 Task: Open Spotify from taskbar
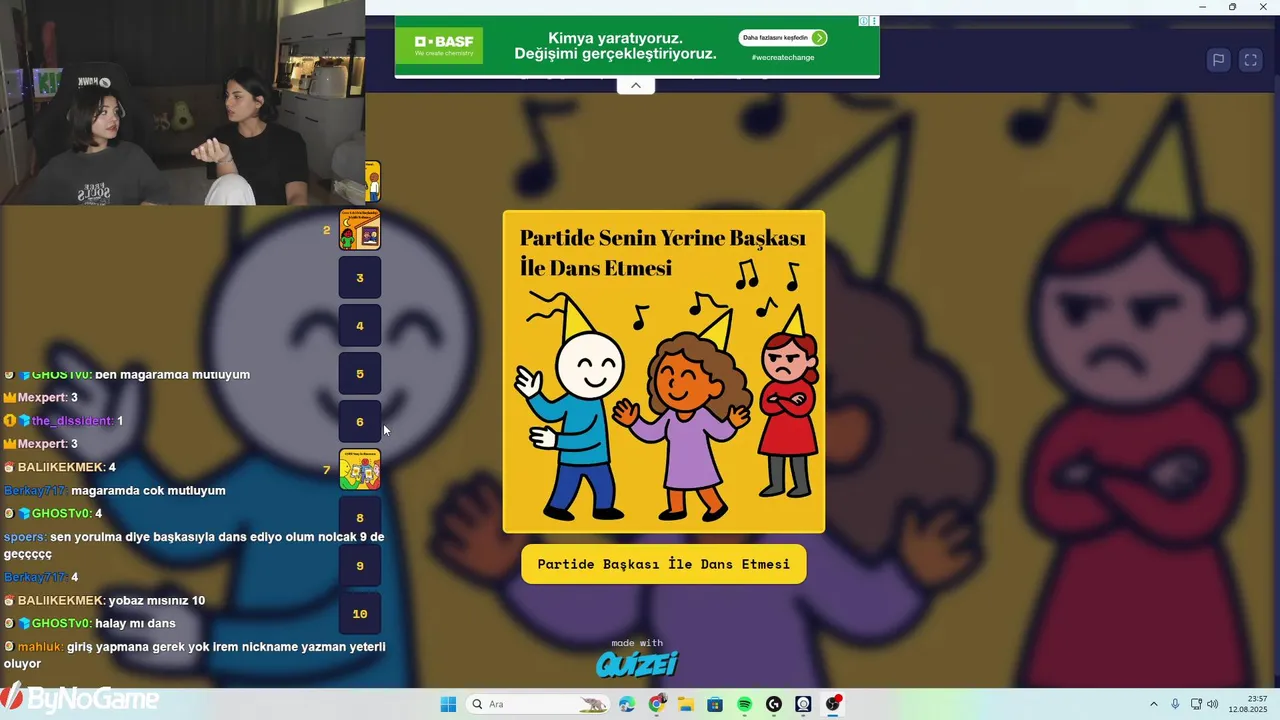[x=744, y=704]
